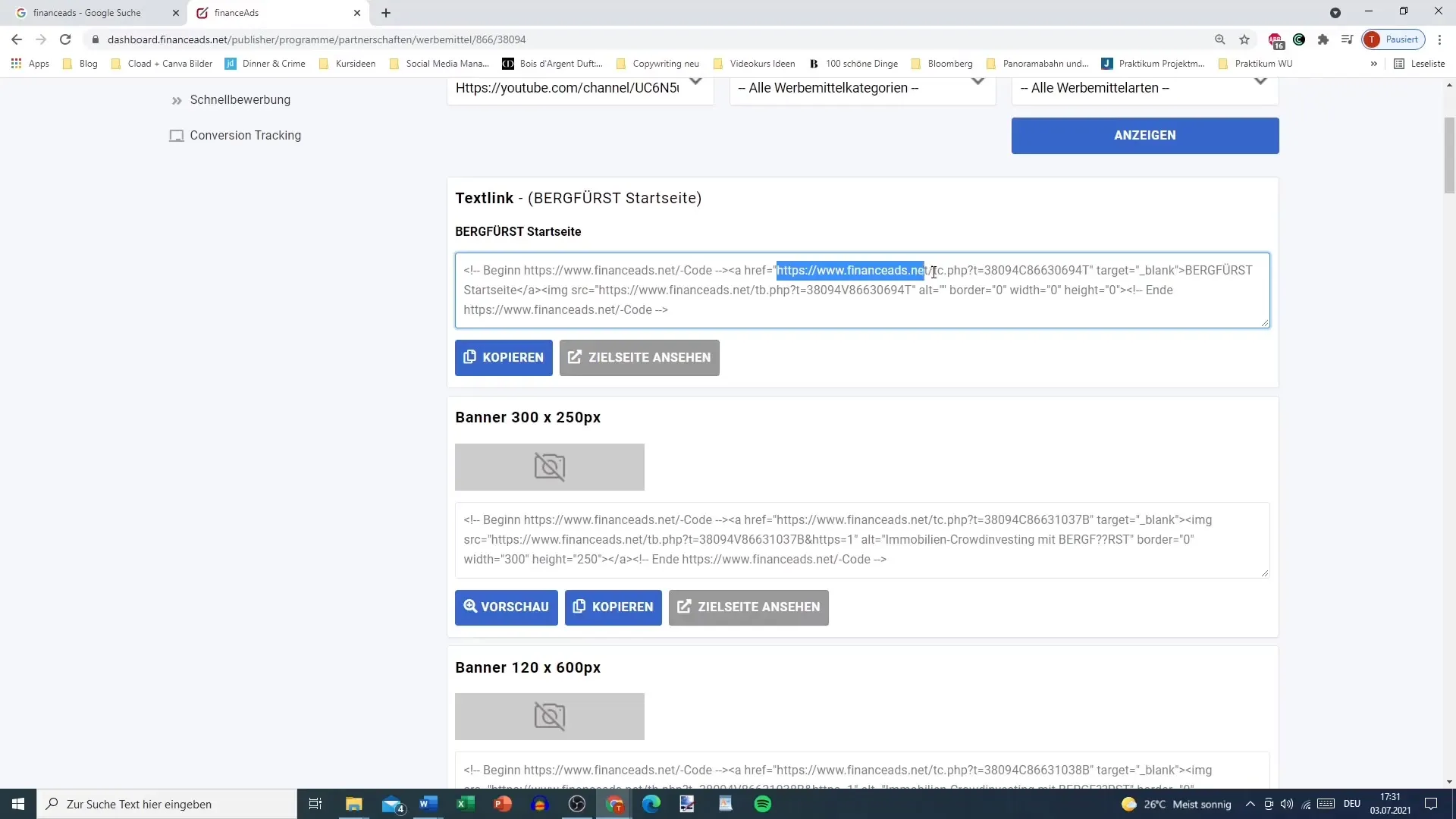The image size is (1456, 819).
Task: Expand the Youtube channel website dropdown
Action: point(580,88)
